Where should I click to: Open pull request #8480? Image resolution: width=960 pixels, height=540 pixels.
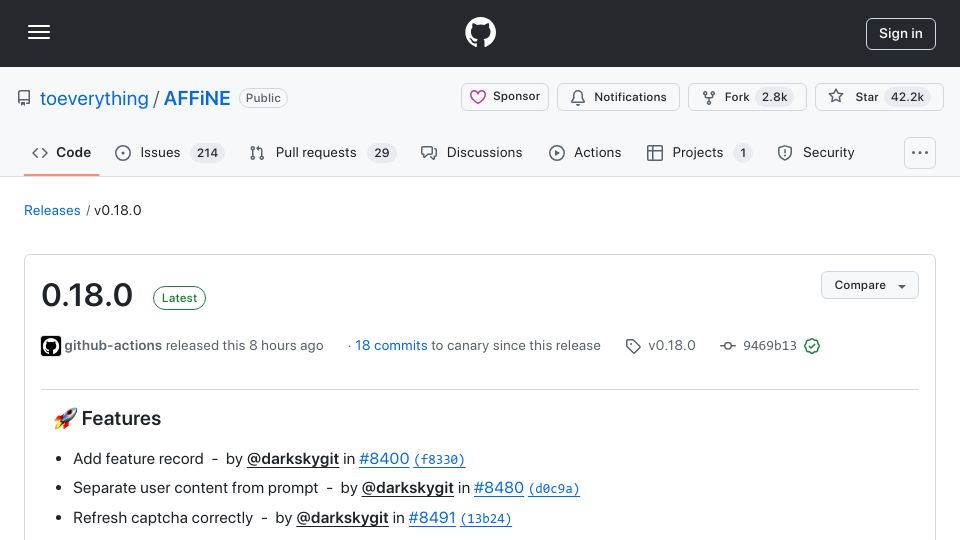point(499,488)
